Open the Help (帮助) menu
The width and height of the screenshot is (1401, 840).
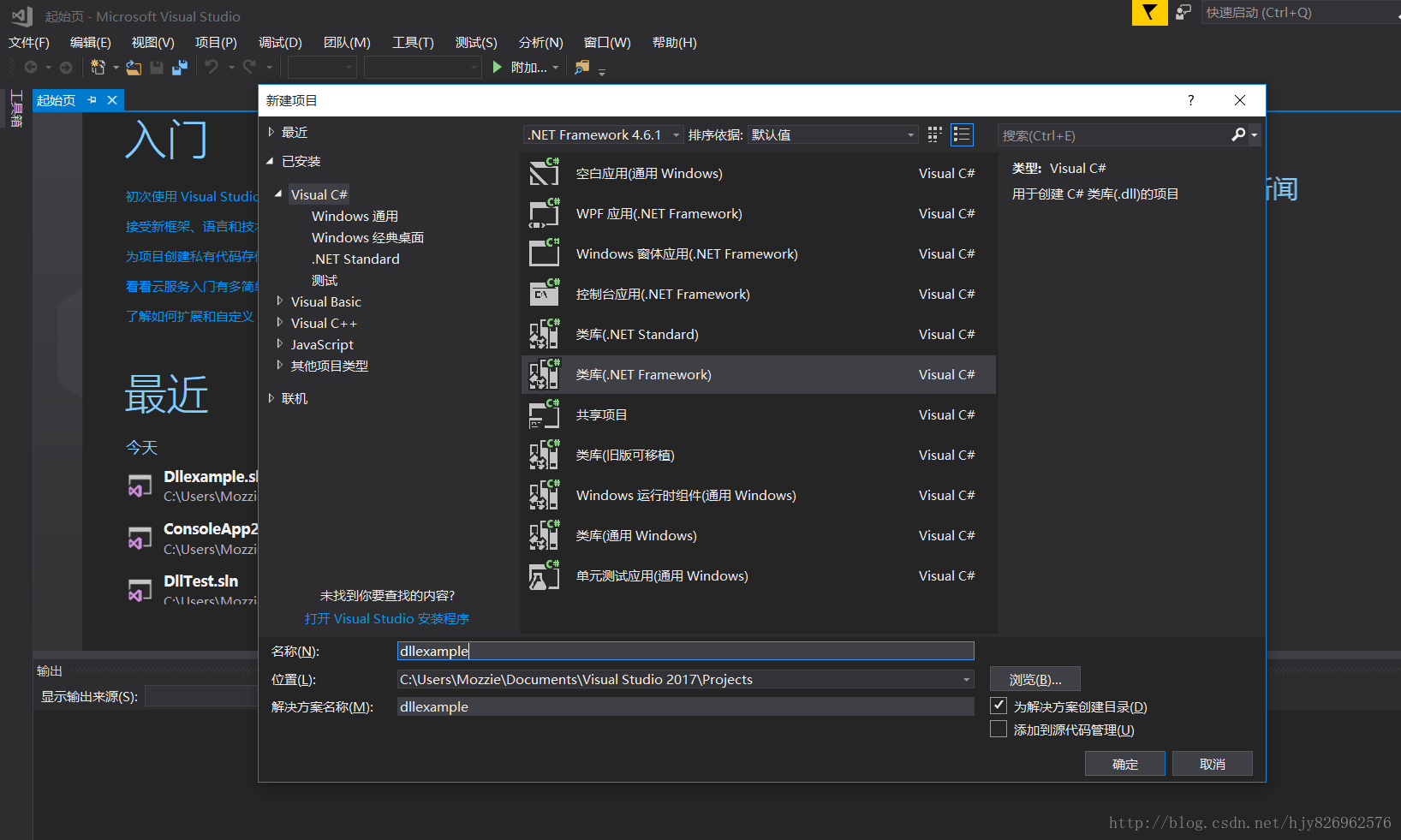coord(675,42)
